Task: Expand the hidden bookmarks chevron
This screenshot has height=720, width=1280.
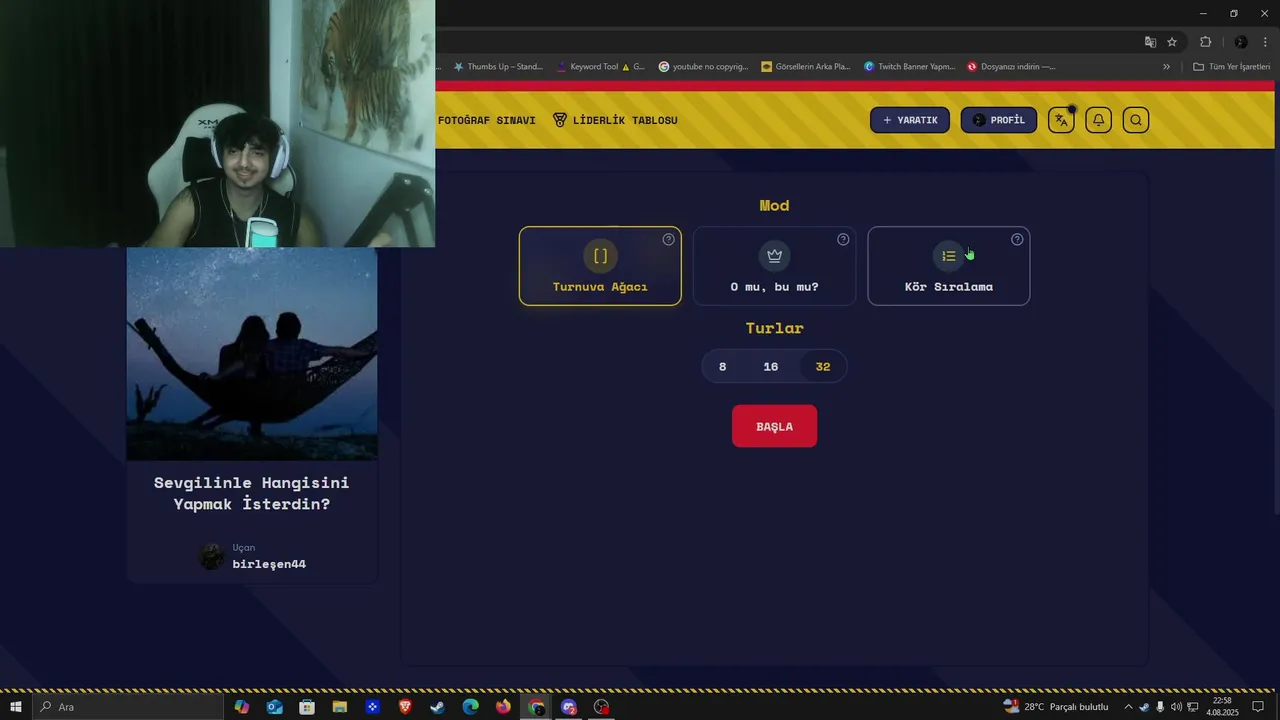Action: 1166,67
